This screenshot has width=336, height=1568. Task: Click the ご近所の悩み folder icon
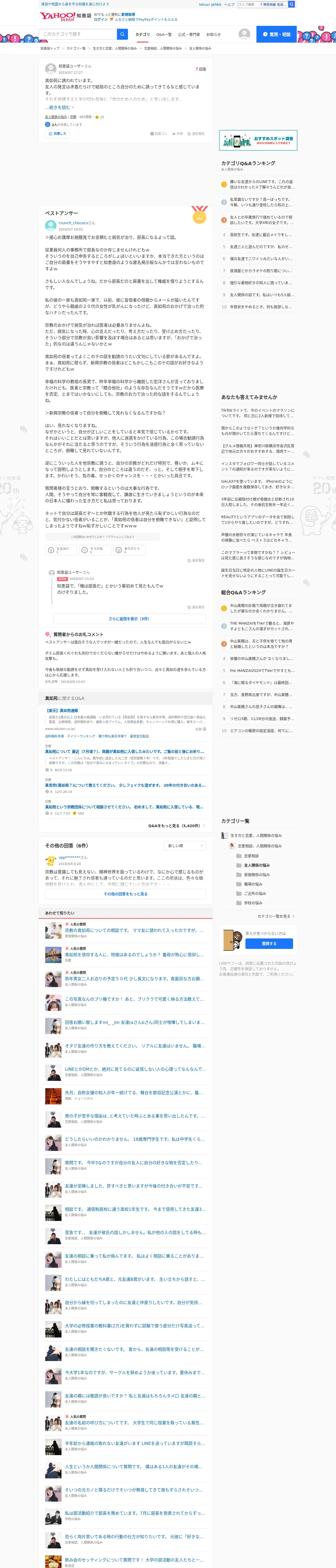click(x=239, y=893)
